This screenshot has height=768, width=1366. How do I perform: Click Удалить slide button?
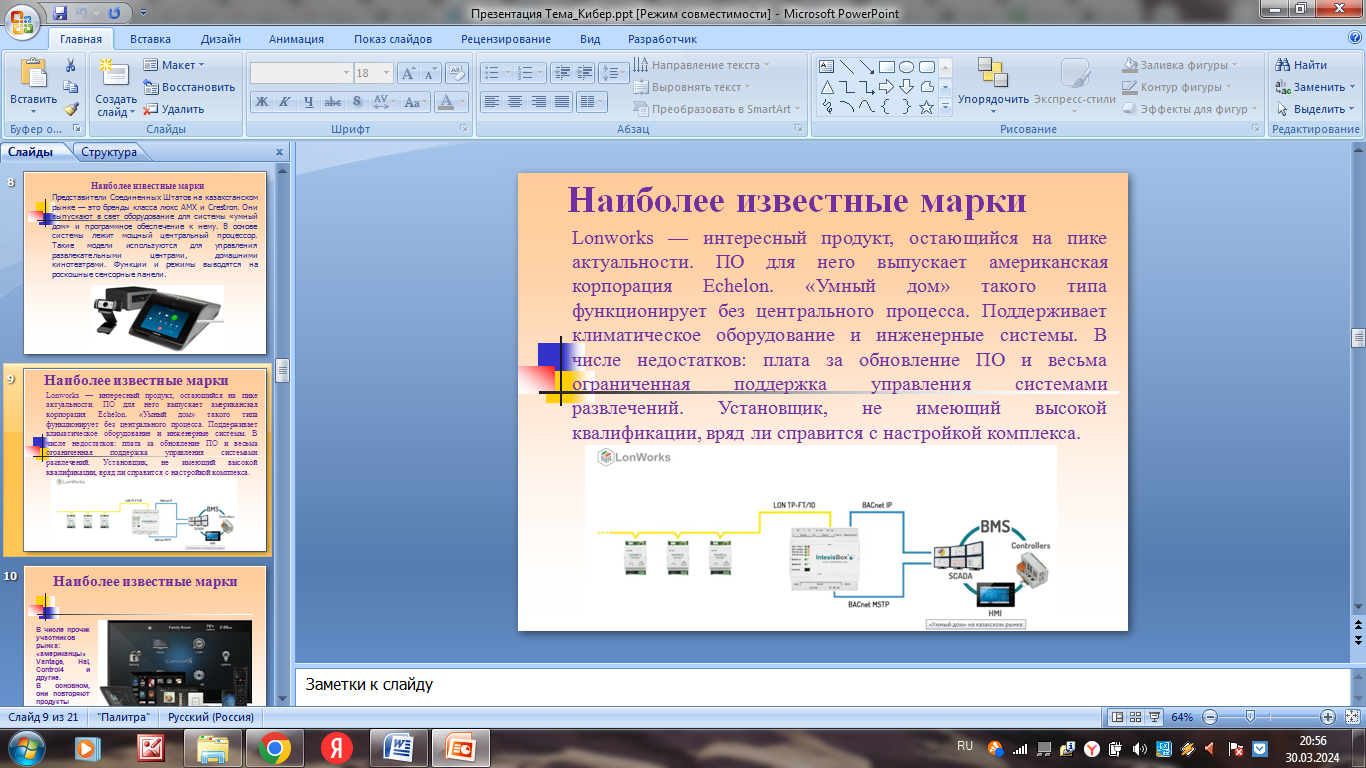[x=174, y=109]
